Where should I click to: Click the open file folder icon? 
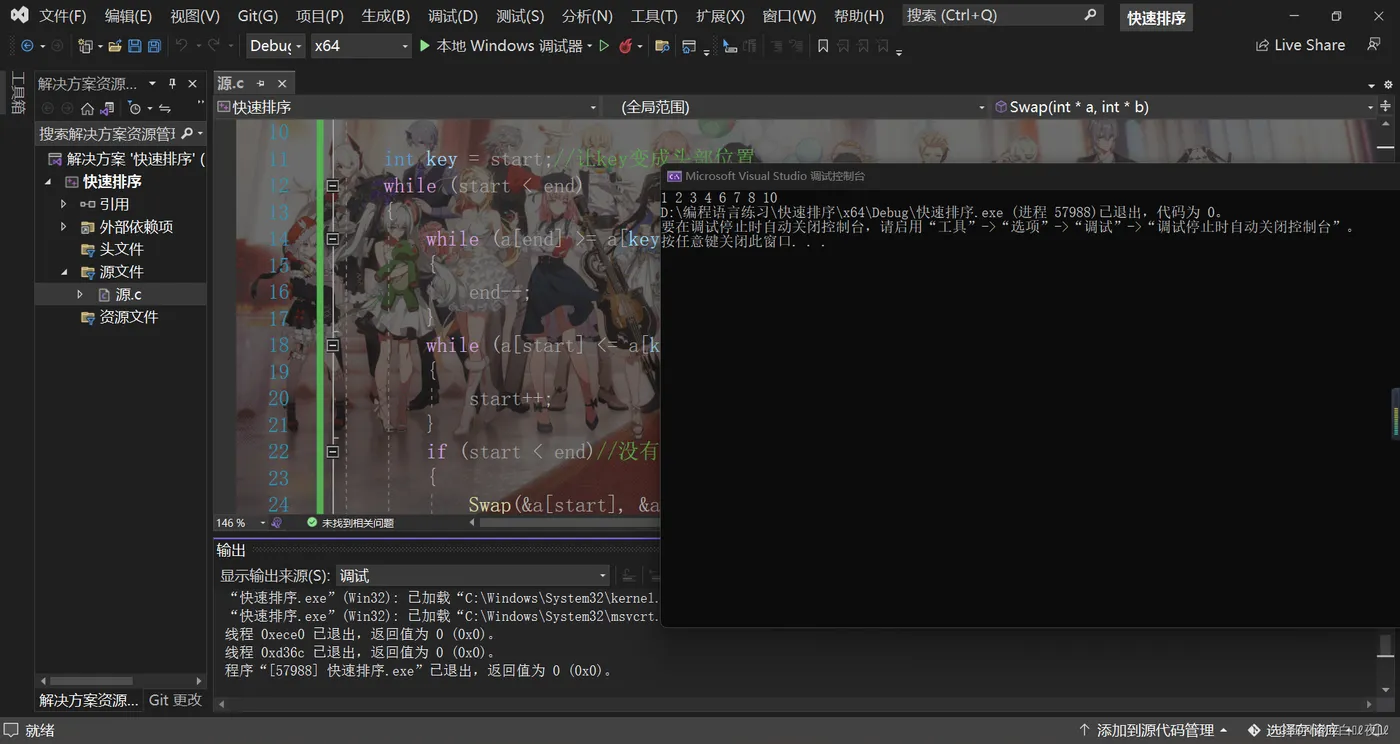coord(115,46)
